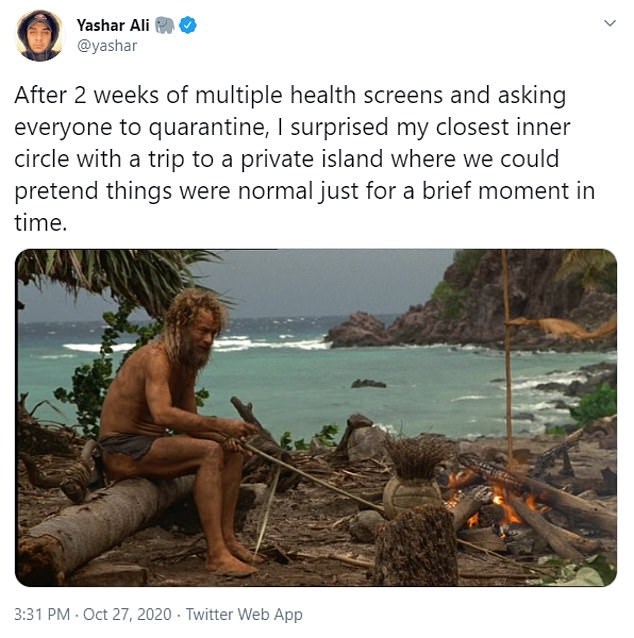Open the 3:31 PM timestamp link
Image resolution: width=634 pixels, height=638 pixels.
43,614
